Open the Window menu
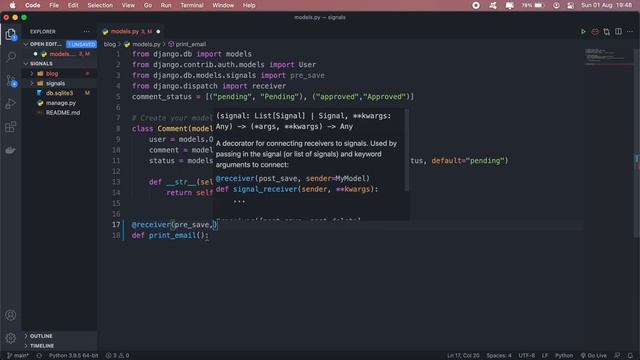Viewport: 640px width, 360px height. coord(223,5)
